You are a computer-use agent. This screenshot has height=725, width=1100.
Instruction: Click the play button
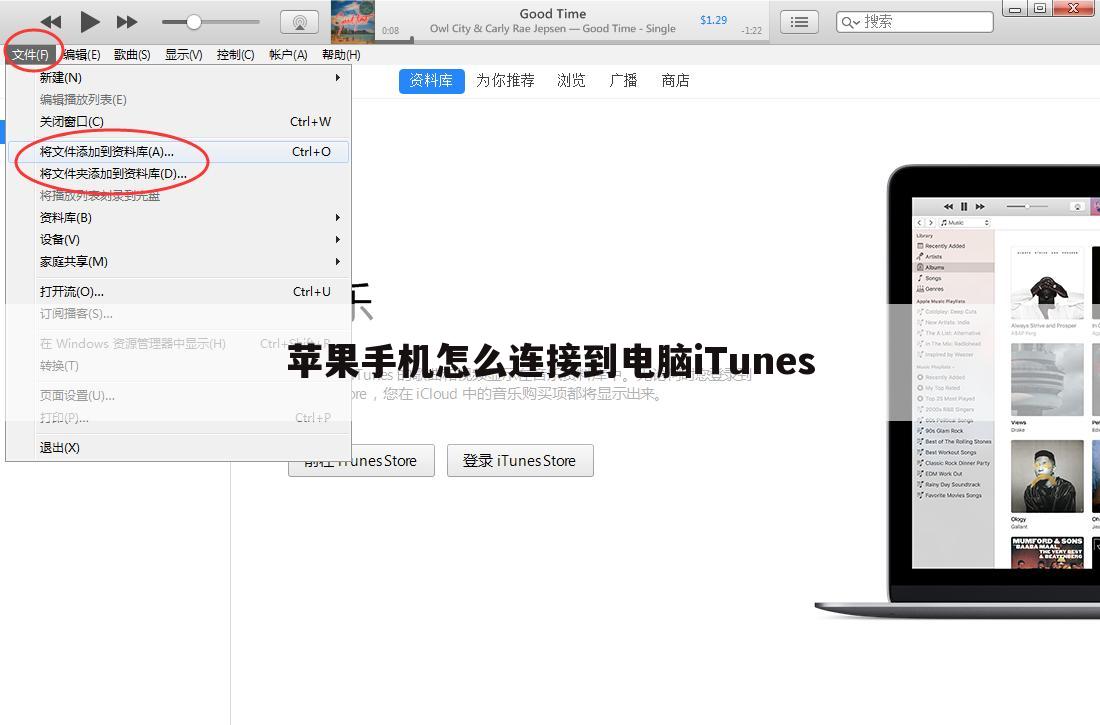(90, 22)
